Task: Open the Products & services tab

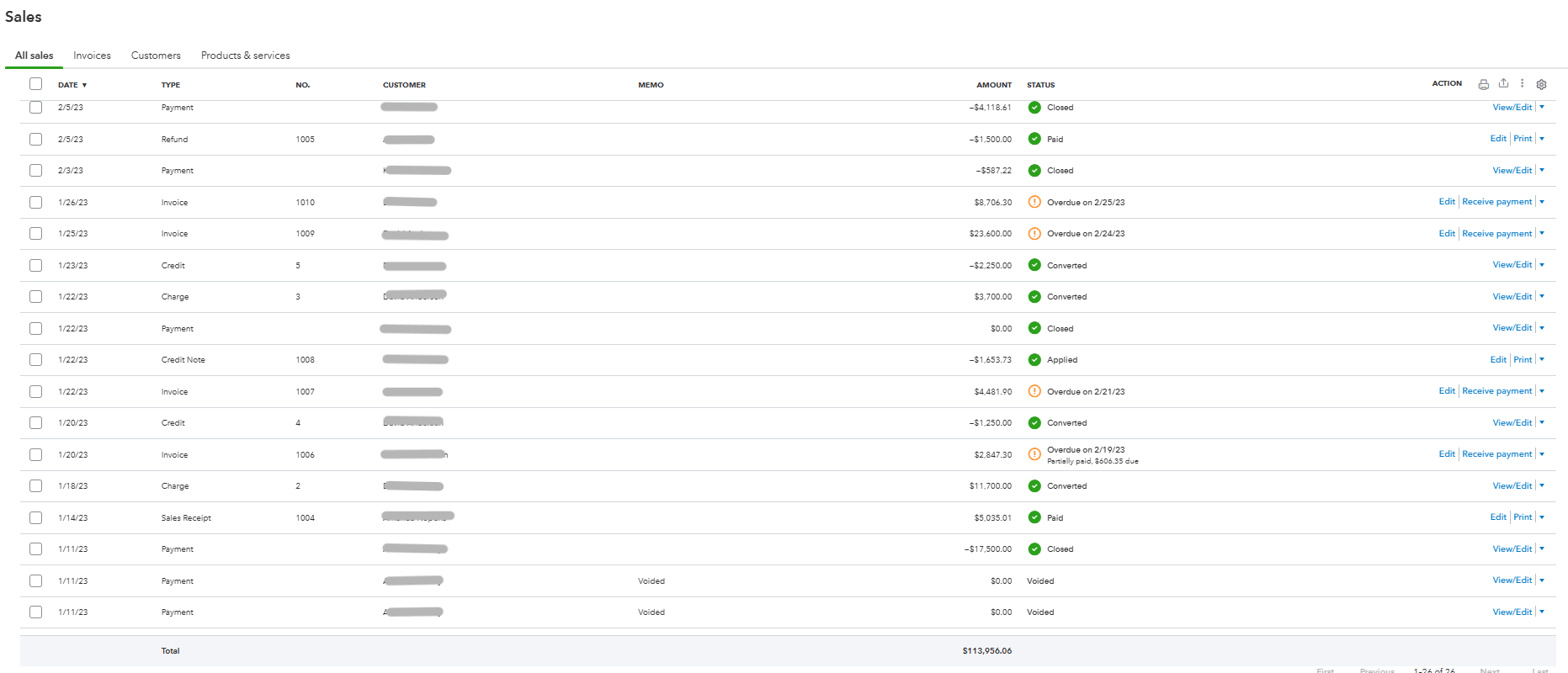Action: 245,56
